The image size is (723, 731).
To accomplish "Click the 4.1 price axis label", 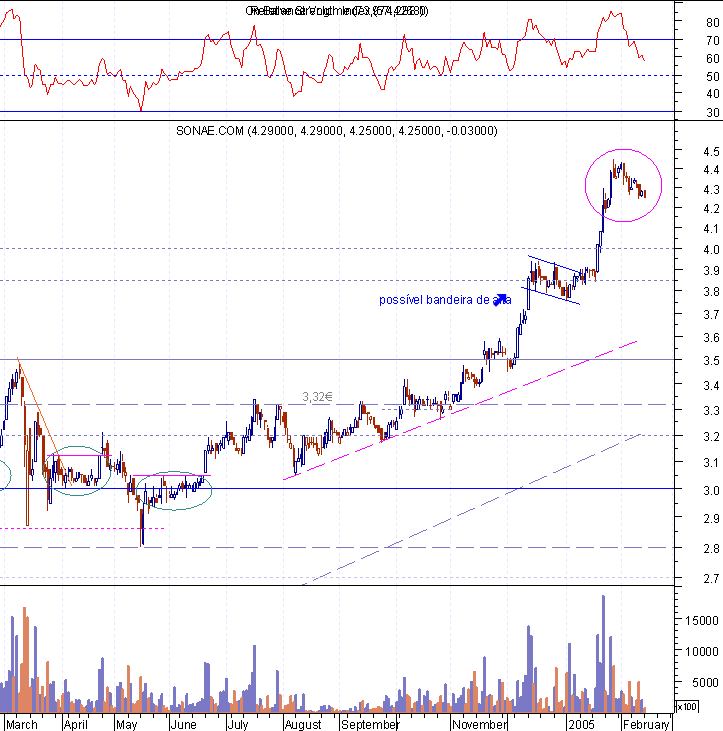I will click(x=711, y=228).
